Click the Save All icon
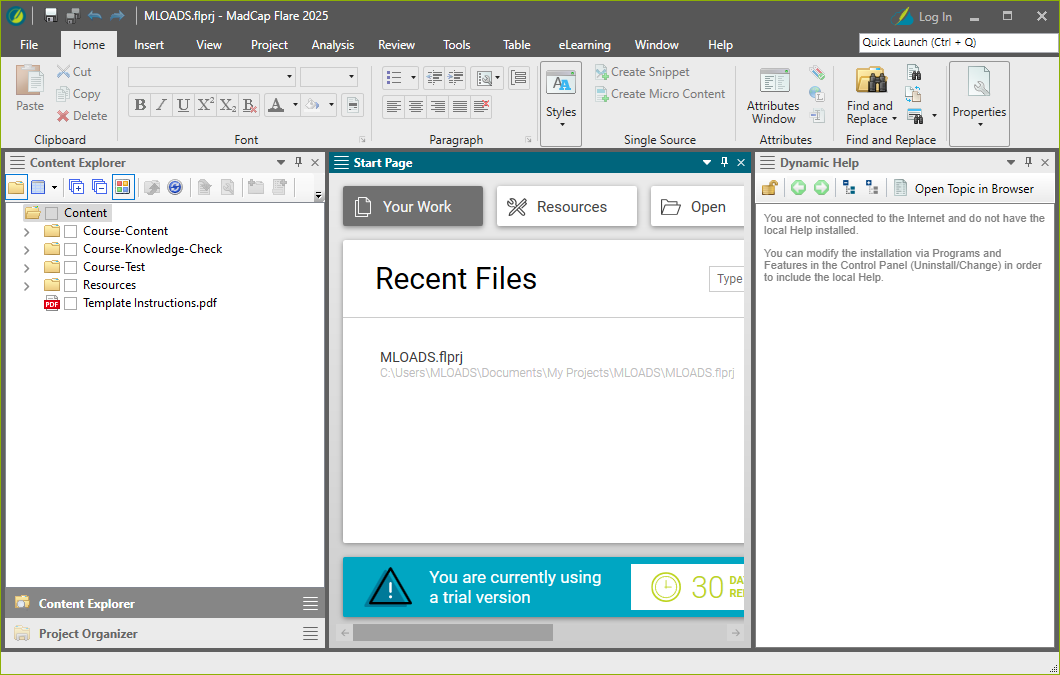Screen dimensions: 1060x675 coord(73,16)
